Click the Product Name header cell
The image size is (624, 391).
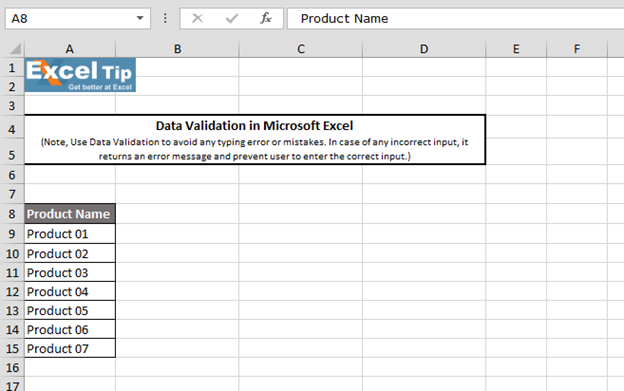coord(70,214)
